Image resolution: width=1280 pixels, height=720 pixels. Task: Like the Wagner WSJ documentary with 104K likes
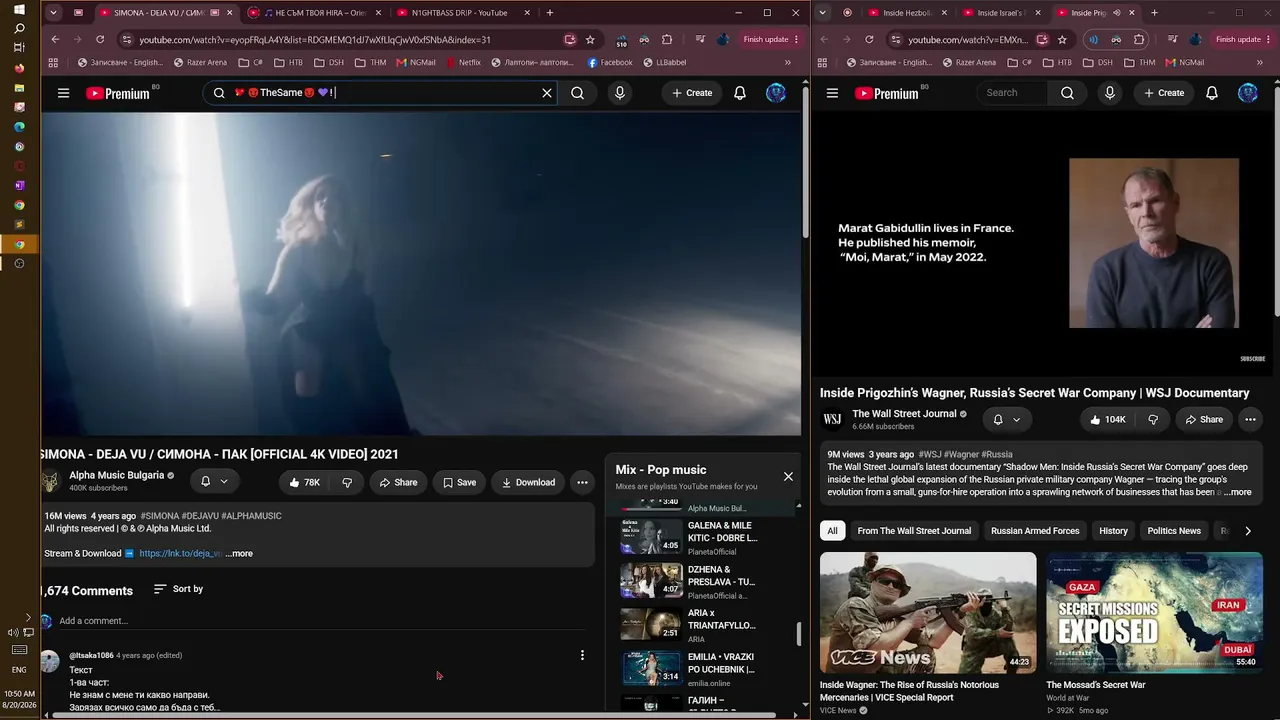pyautogui.click(x=1108, y=420)
